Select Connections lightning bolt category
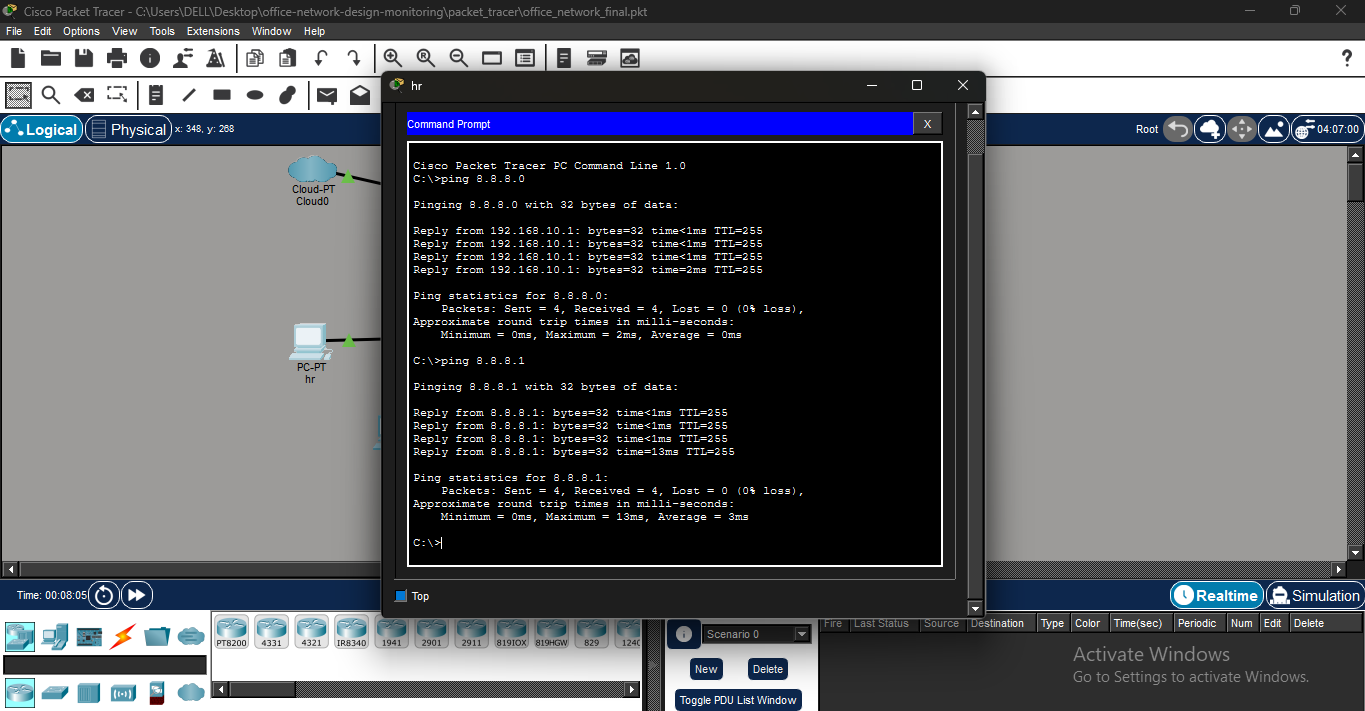Image resolution: width=1365 pixels, height=711 pixels. click(x=124, y=636)
